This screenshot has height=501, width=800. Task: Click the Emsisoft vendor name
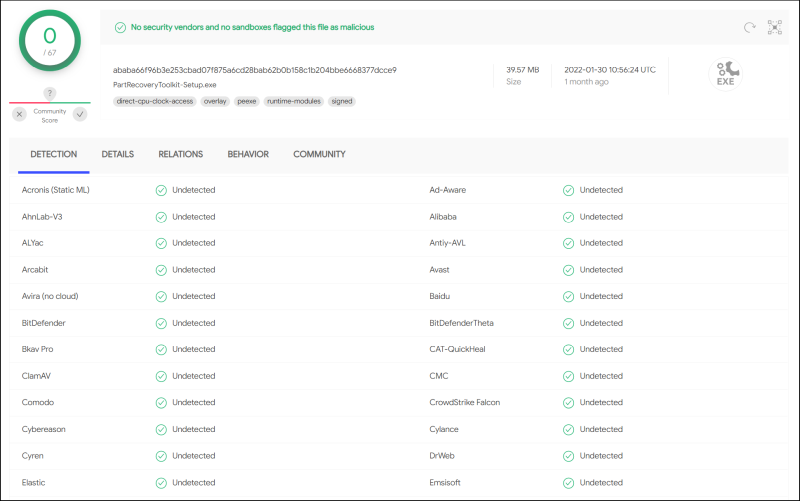tap(445, 483)
